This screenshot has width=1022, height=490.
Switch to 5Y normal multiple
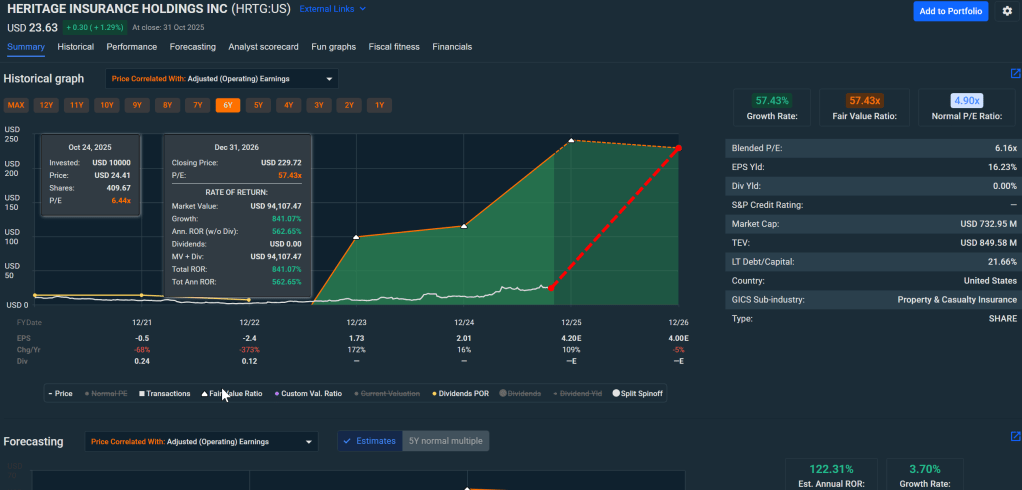point(445,441)
